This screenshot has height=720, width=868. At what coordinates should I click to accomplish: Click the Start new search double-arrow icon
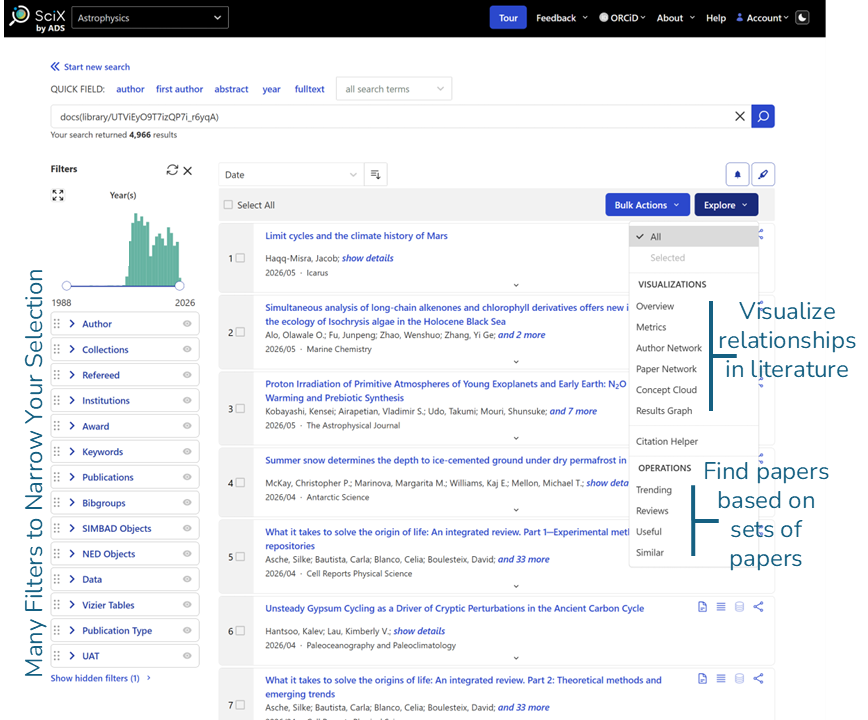55,67
